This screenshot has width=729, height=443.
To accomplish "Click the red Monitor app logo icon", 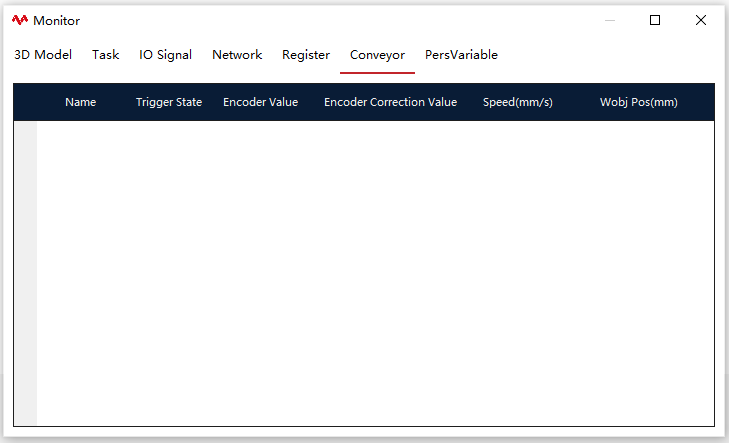I will [x=20, y=20].
